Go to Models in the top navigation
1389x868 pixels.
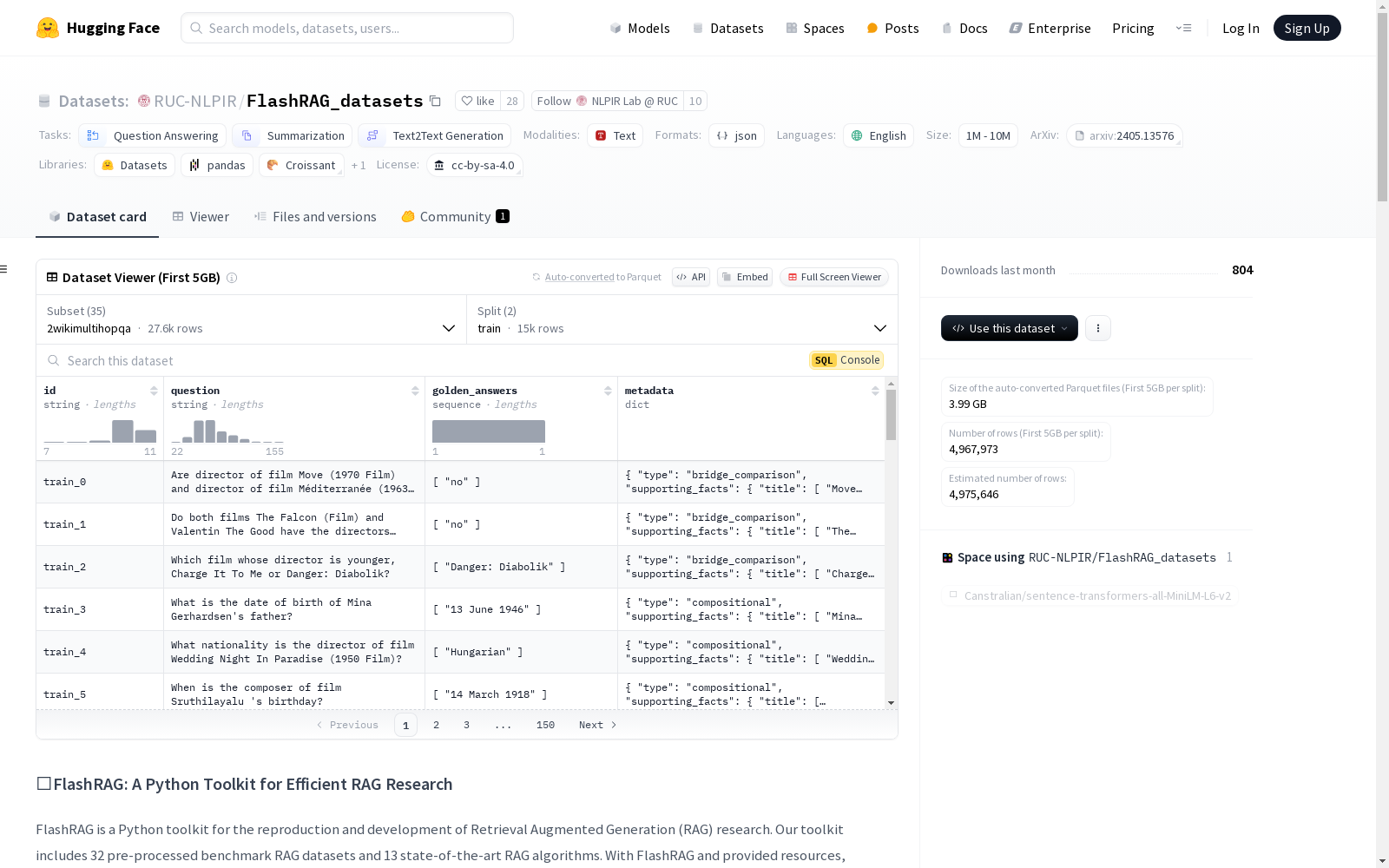640,28
